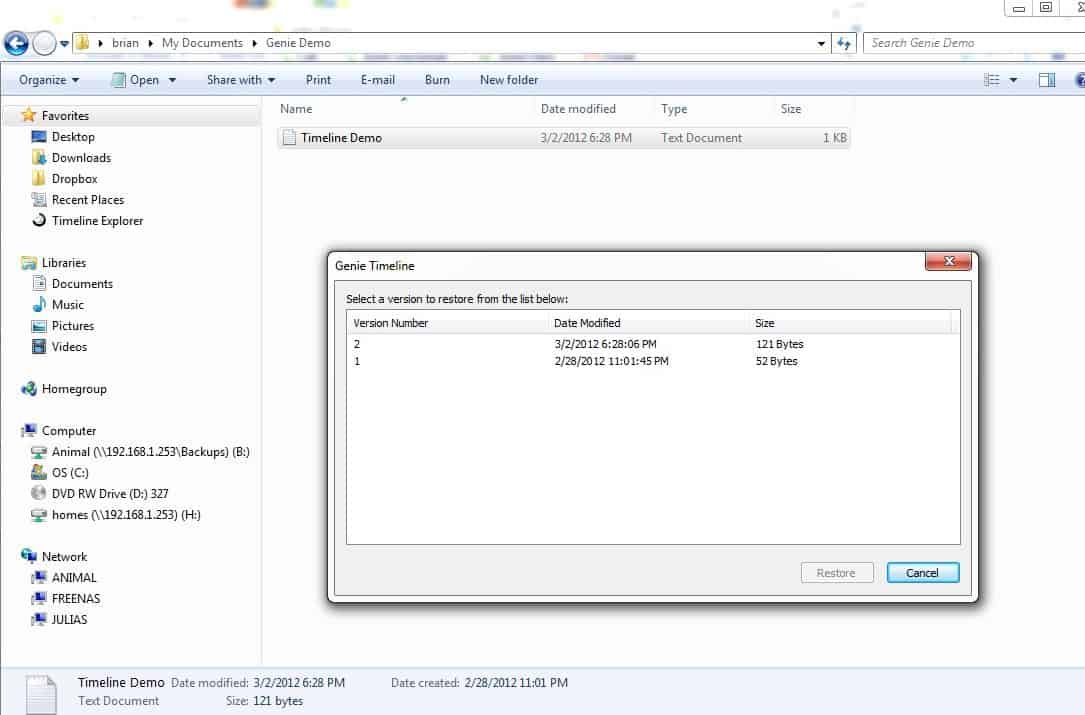Viewport: 1085px width, 715px height.
Task: Click the change view icon
Action: [992, 80]
